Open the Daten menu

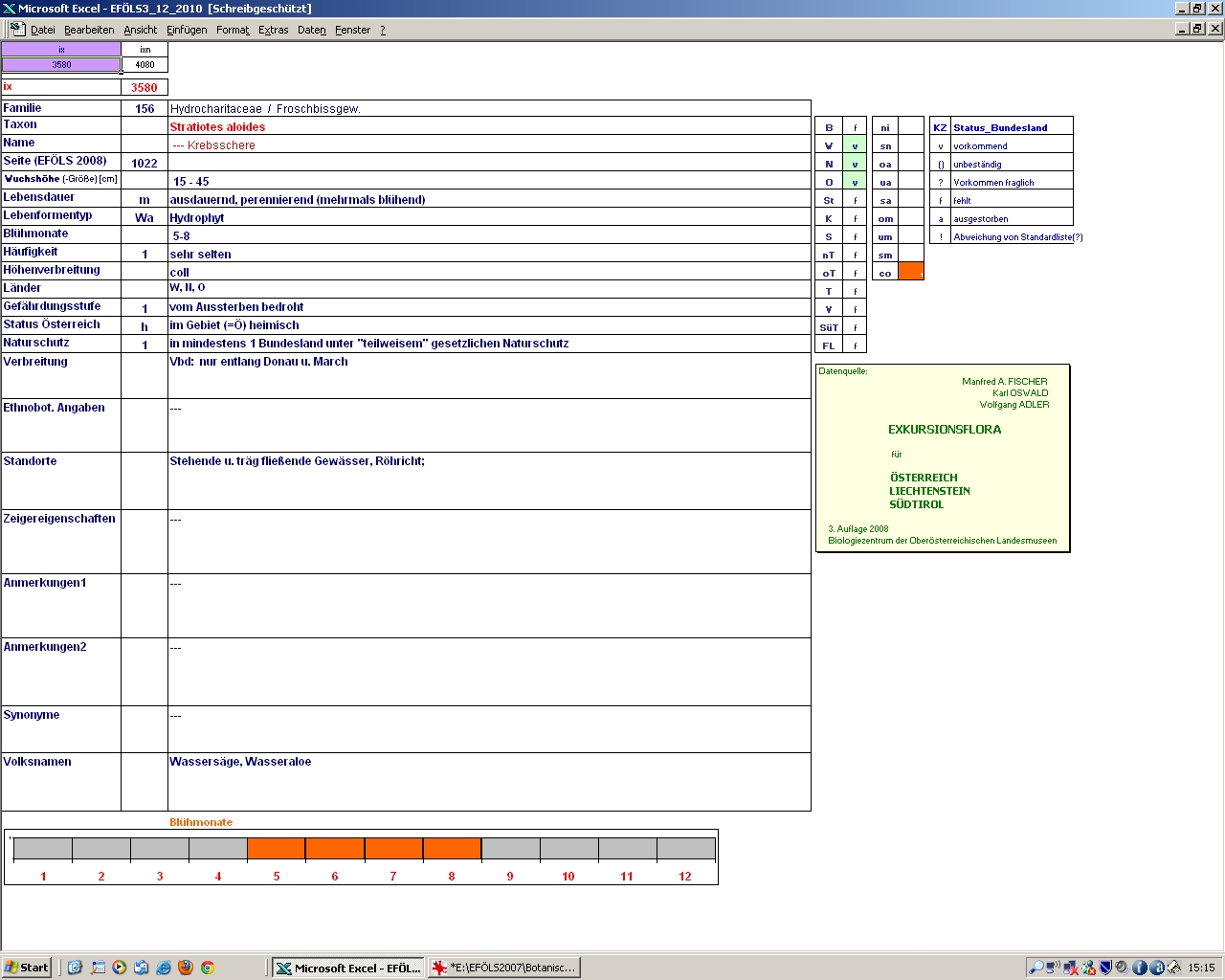(312, 30)
